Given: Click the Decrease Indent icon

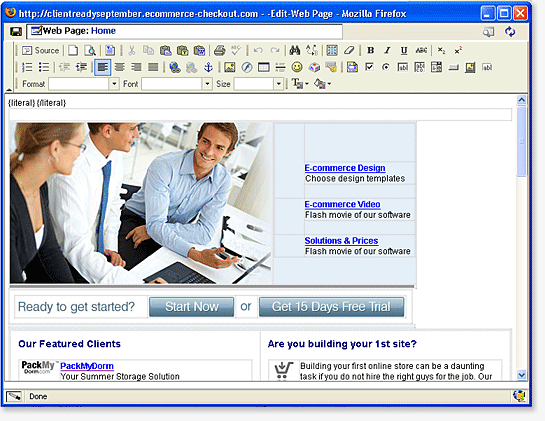Looking at the screenshot, I should 65,67.
